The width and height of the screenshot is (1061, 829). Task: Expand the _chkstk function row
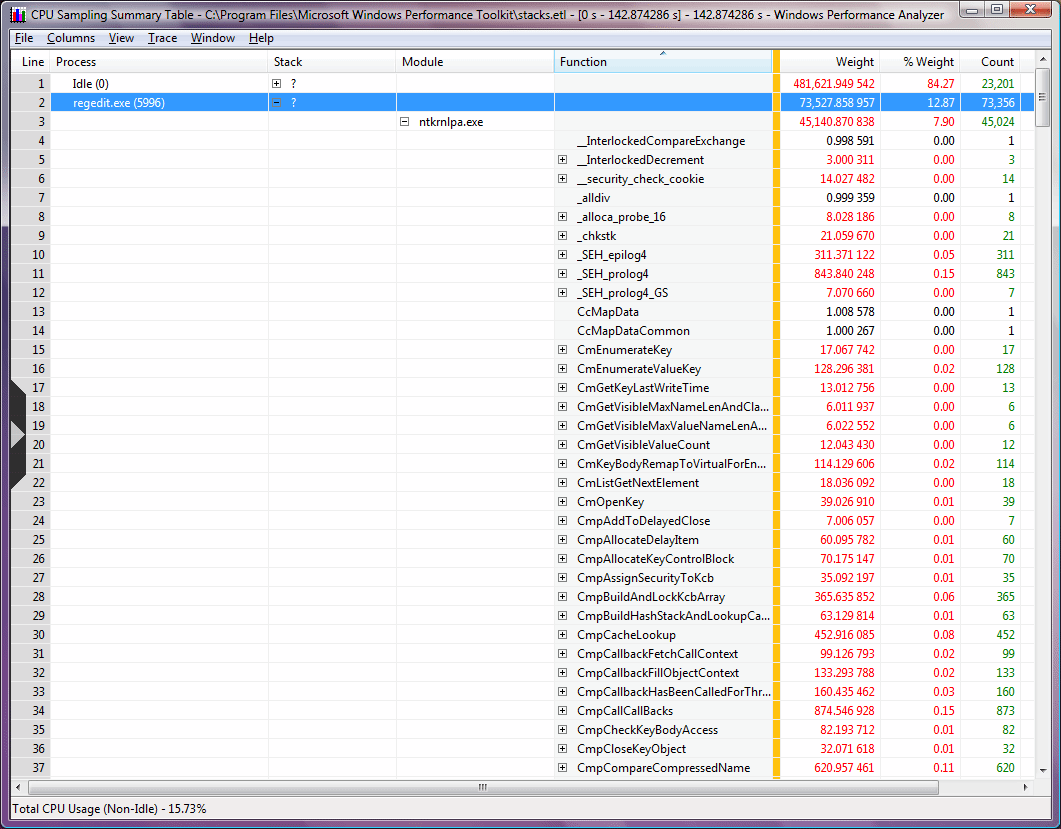coord(562,236)
